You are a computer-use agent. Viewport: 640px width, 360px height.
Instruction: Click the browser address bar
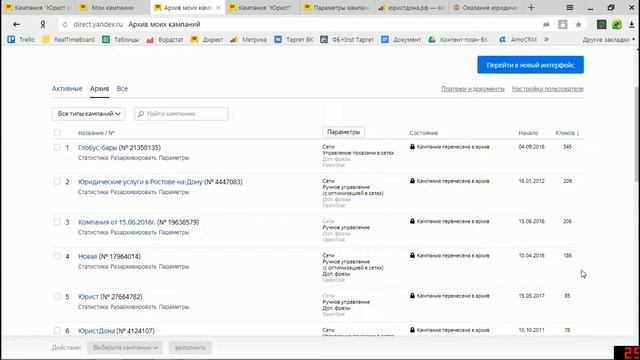(302, 24)
